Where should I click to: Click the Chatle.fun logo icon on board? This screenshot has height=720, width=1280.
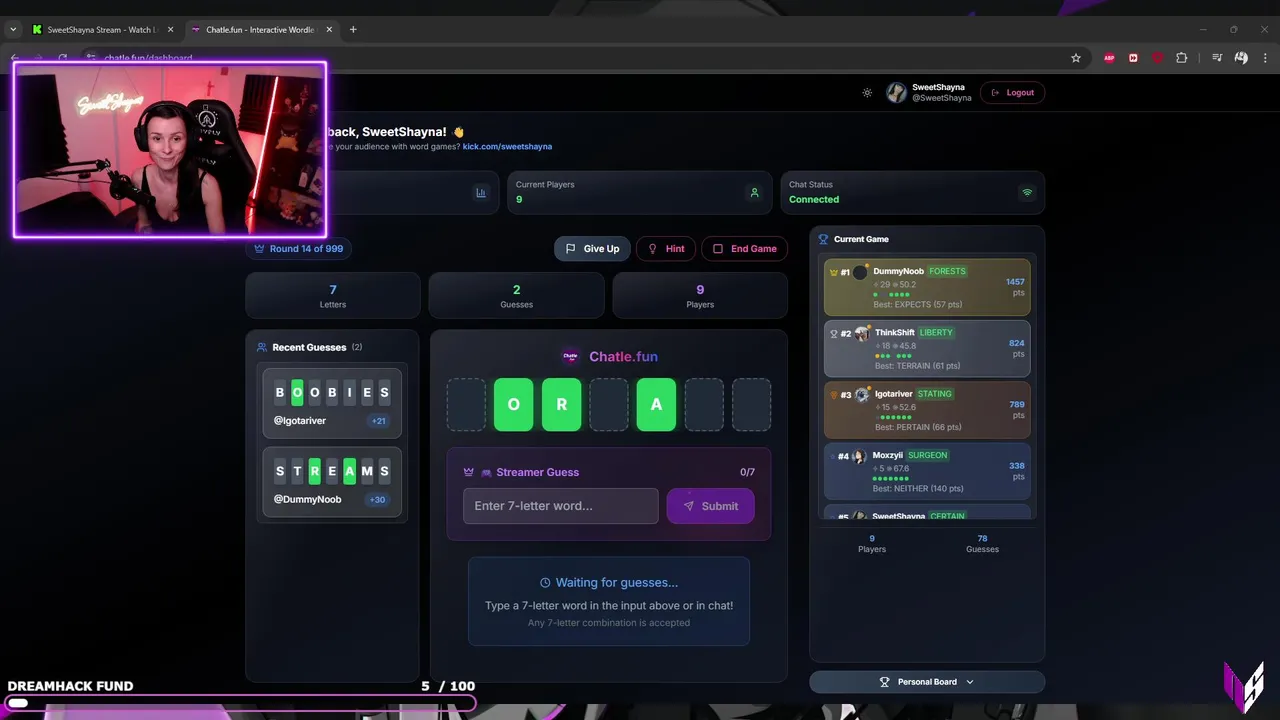pyautogui.click(x=570, y=356)
